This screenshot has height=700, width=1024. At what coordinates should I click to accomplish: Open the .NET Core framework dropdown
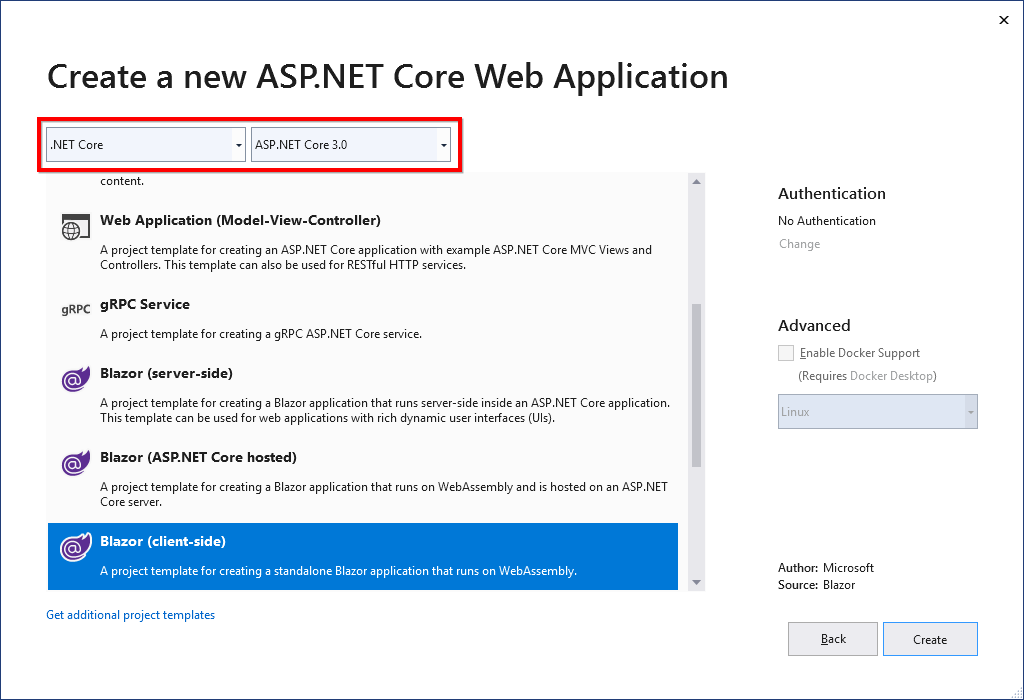pyautogui.click(x=146, y=145)
